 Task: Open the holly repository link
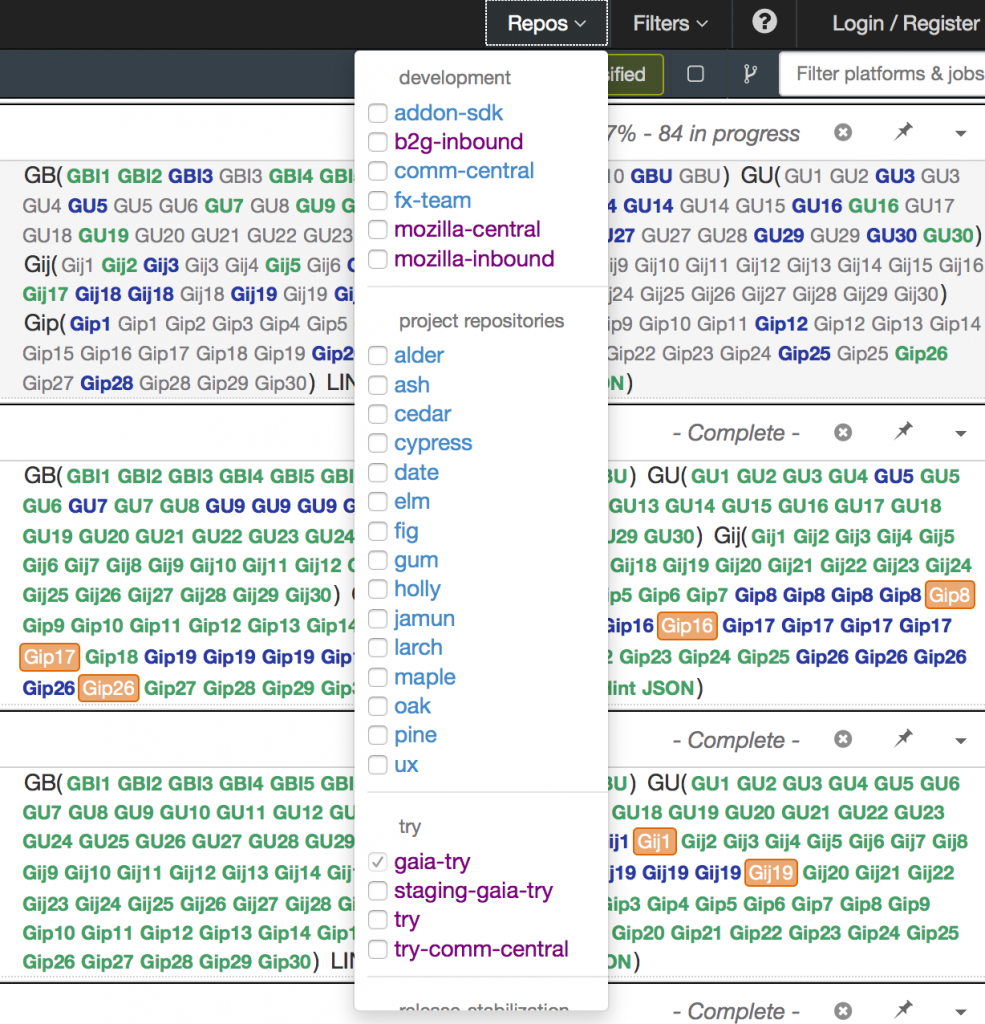pyautogui.click(x=417, y=589)
